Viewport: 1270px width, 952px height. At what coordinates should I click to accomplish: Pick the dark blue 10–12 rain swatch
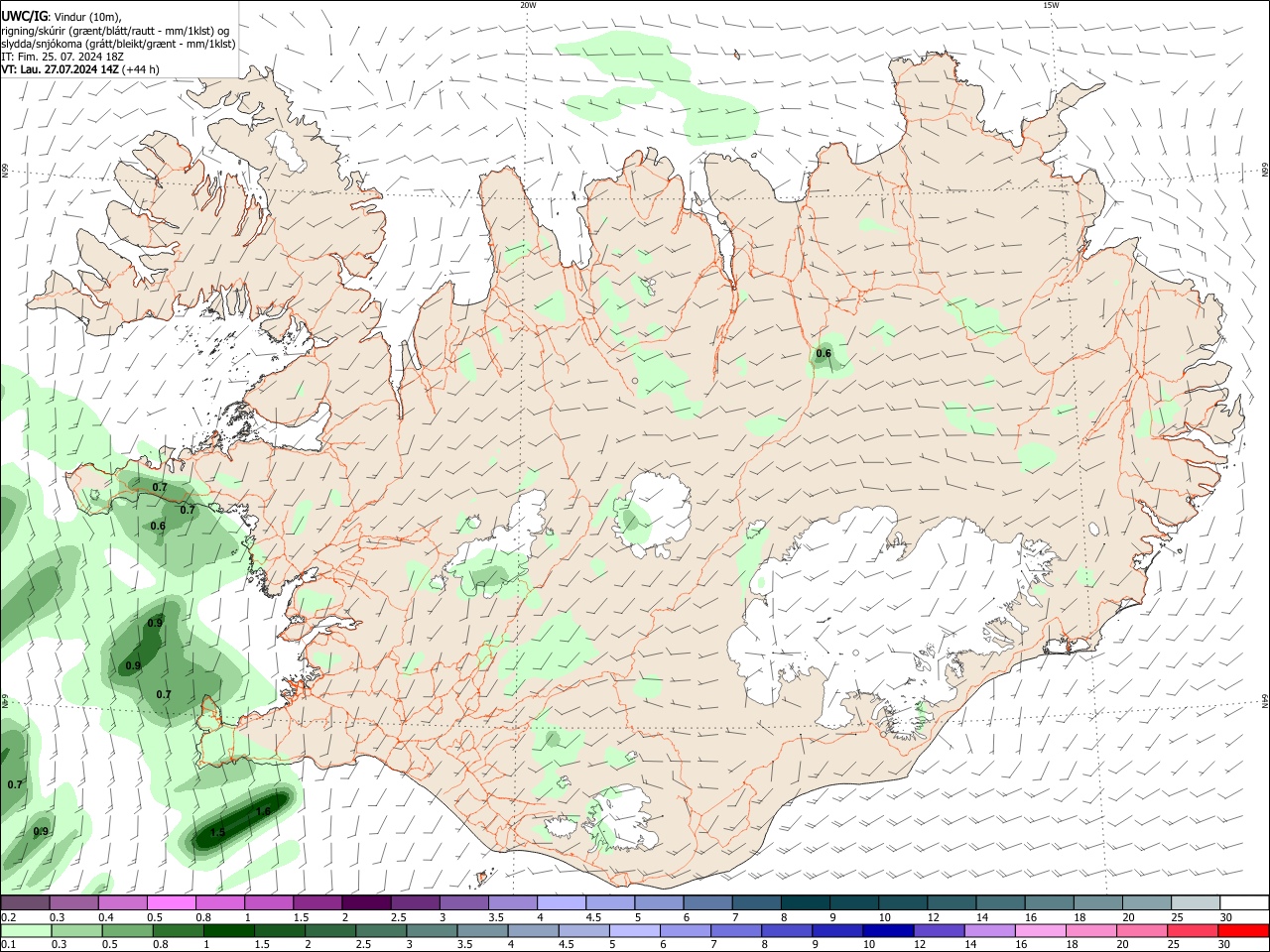[x=886, y=930]
